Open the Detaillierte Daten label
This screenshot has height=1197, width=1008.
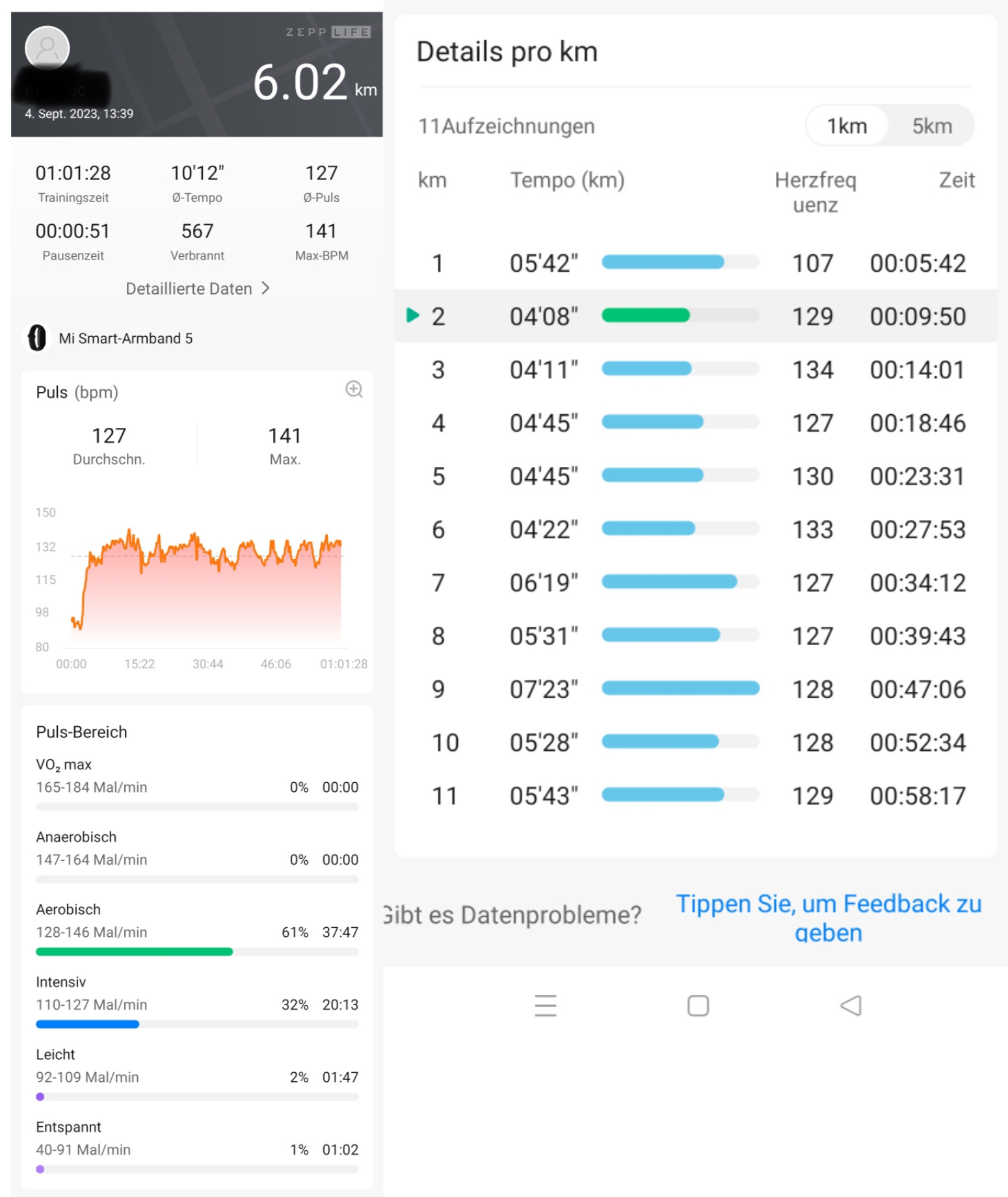[189, 289]
